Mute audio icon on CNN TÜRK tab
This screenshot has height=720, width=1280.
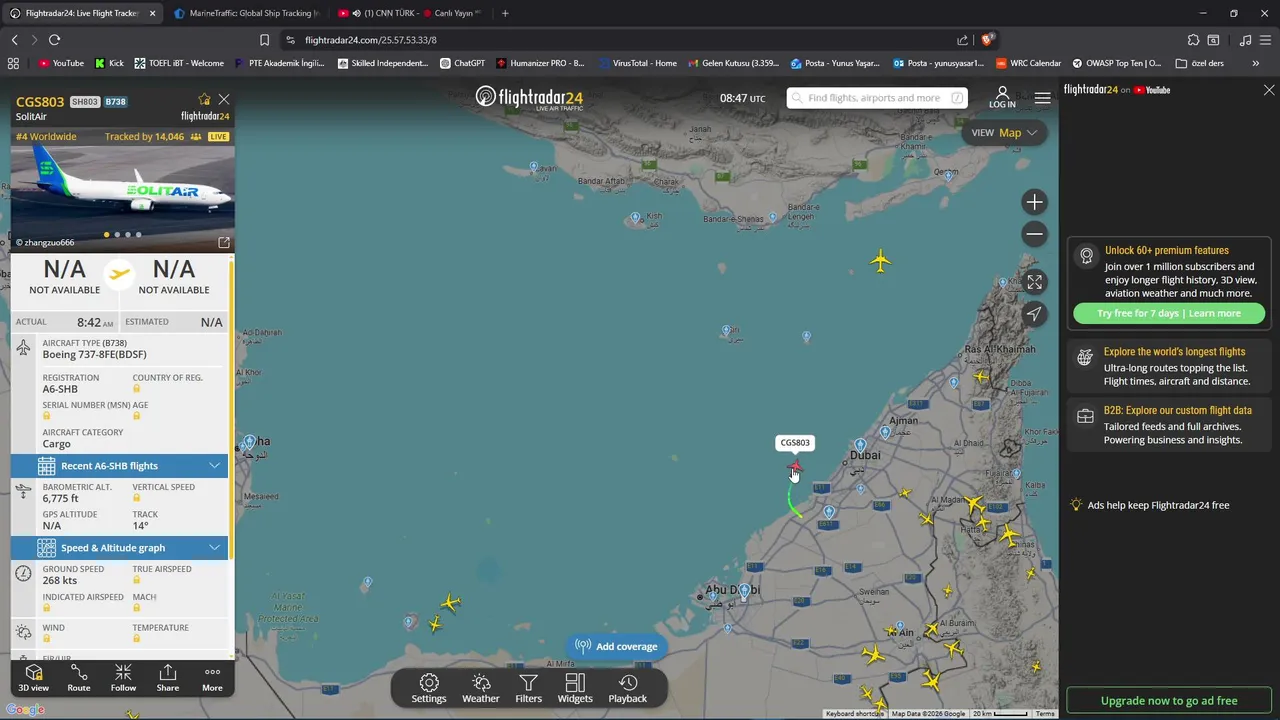coord(356,13)
